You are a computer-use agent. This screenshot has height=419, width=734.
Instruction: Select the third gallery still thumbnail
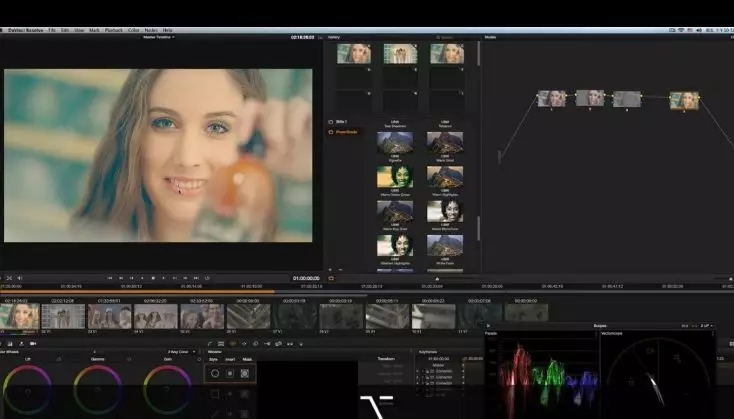(447, 53)
